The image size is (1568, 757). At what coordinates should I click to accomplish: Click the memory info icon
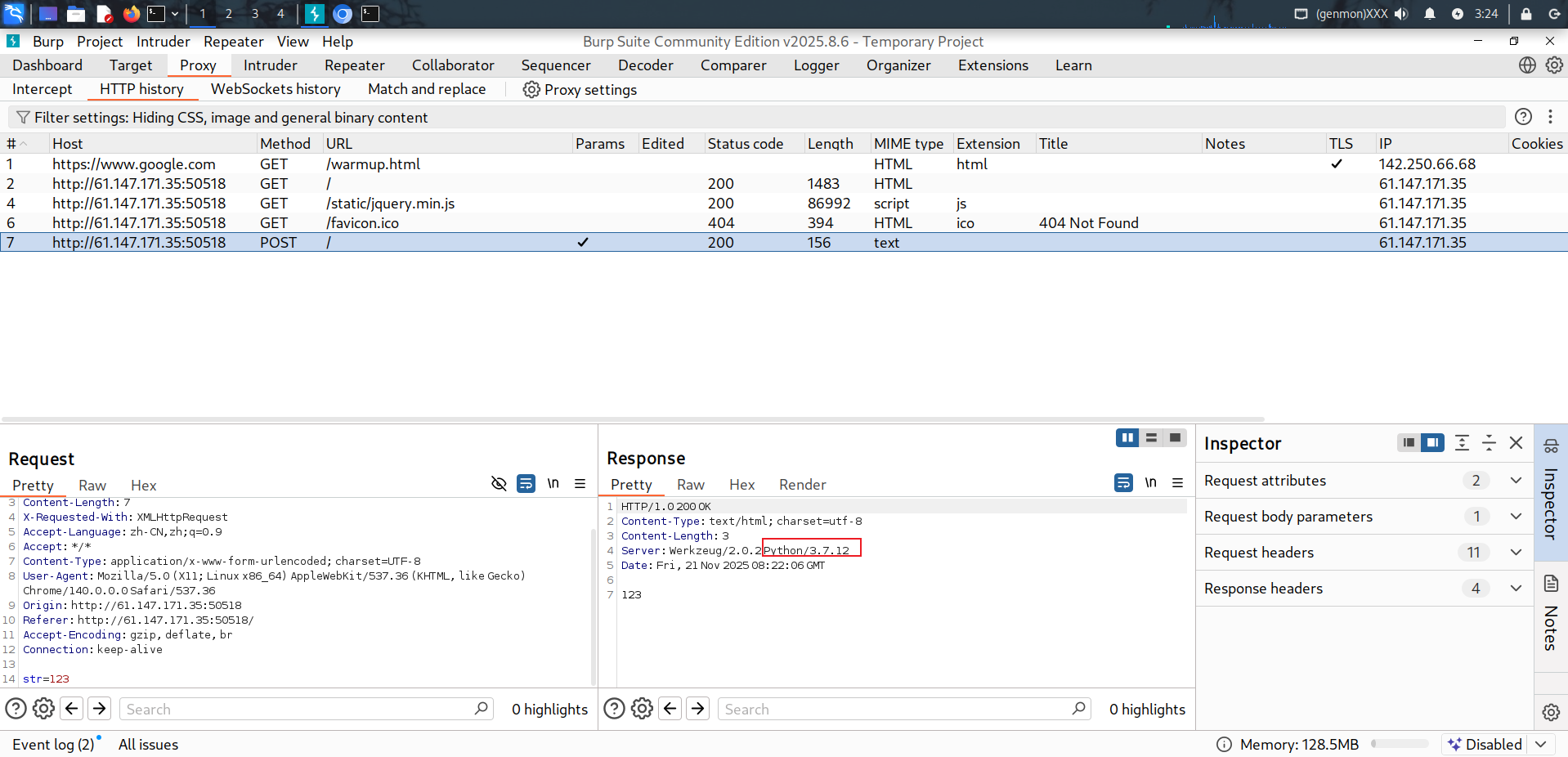[1224, 745]
